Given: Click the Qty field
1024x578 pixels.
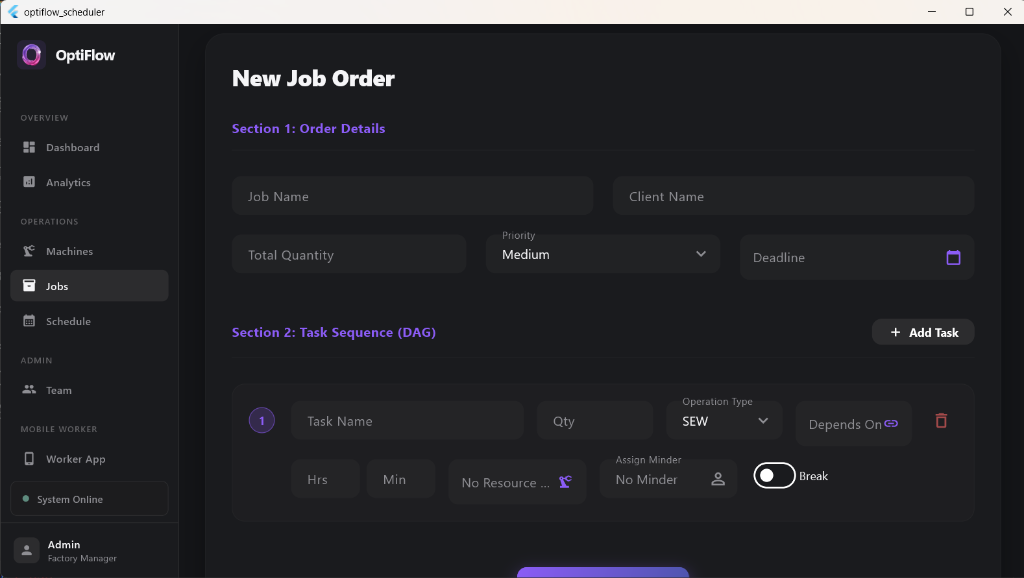Looking at the screenshot, I should click(x=595, y=421).
